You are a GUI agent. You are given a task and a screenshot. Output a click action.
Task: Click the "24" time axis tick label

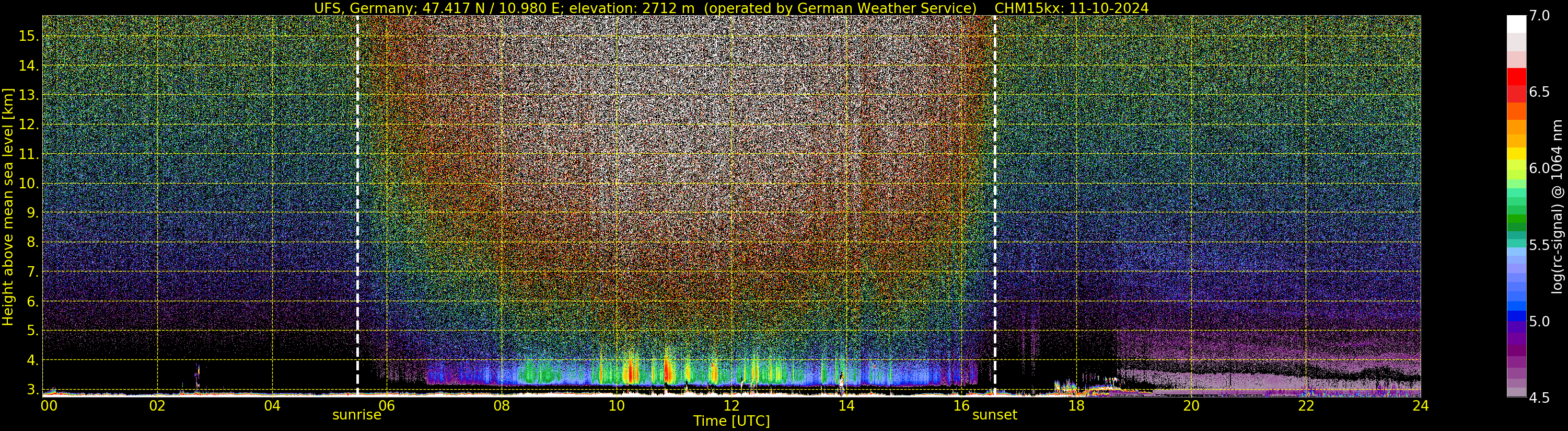click(1420, 405)
